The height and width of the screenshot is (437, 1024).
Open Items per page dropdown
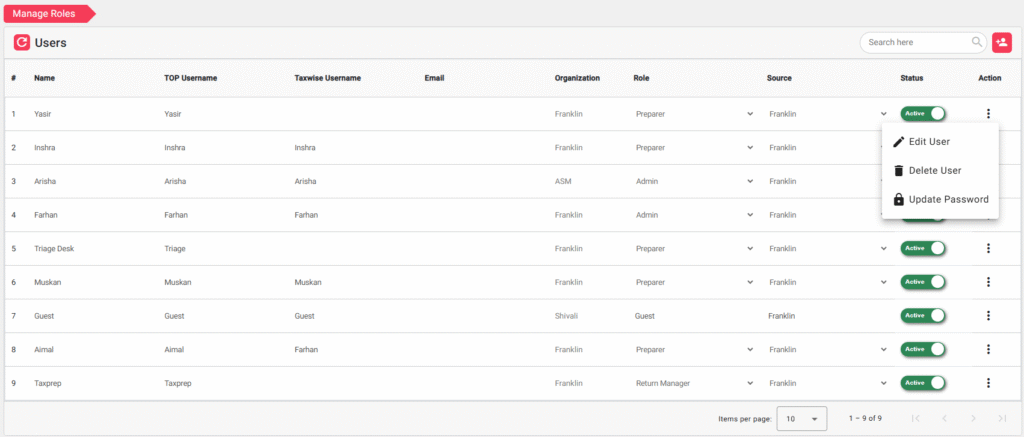[801, 418]
